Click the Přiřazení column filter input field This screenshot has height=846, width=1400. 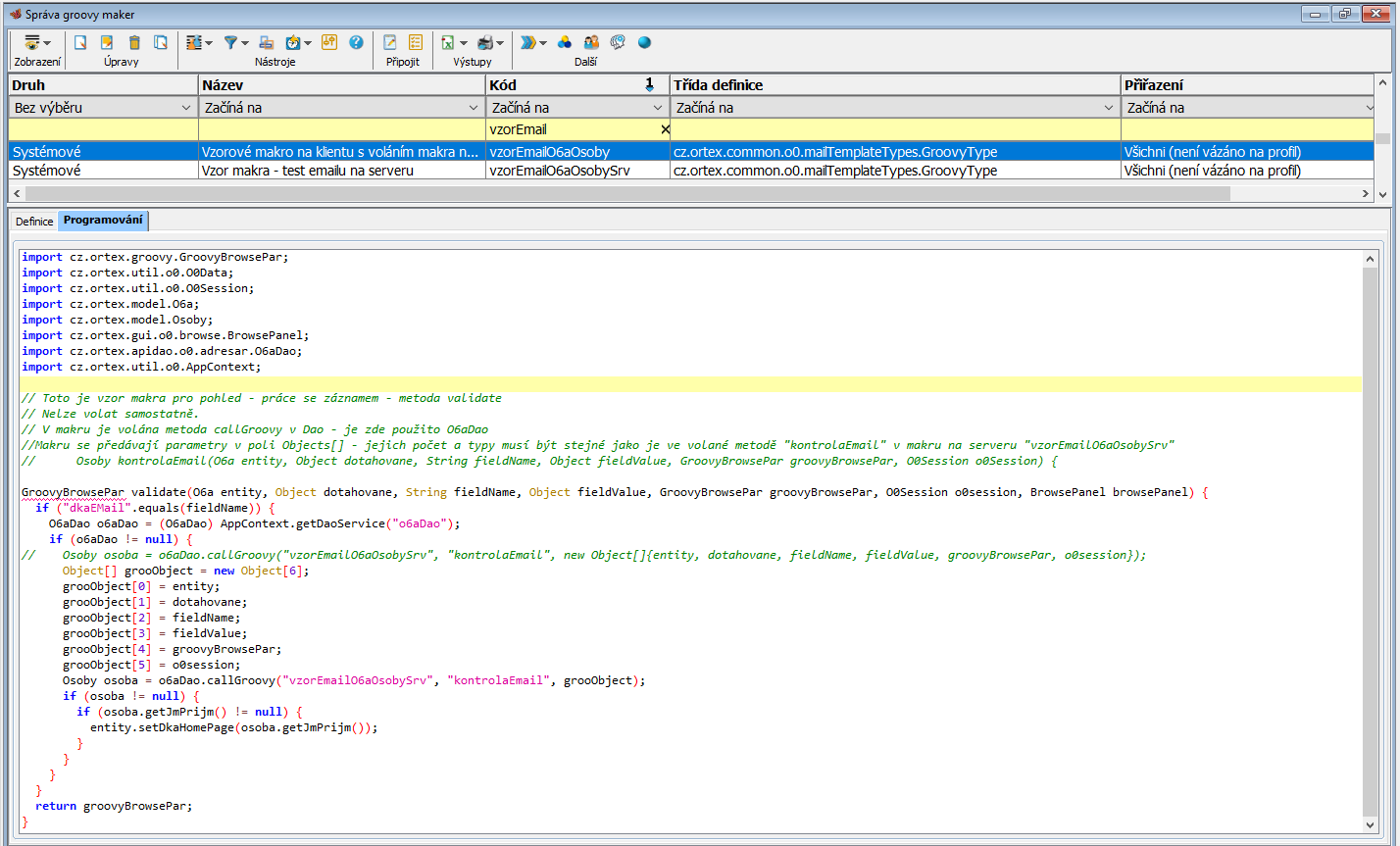(1247, 129)
